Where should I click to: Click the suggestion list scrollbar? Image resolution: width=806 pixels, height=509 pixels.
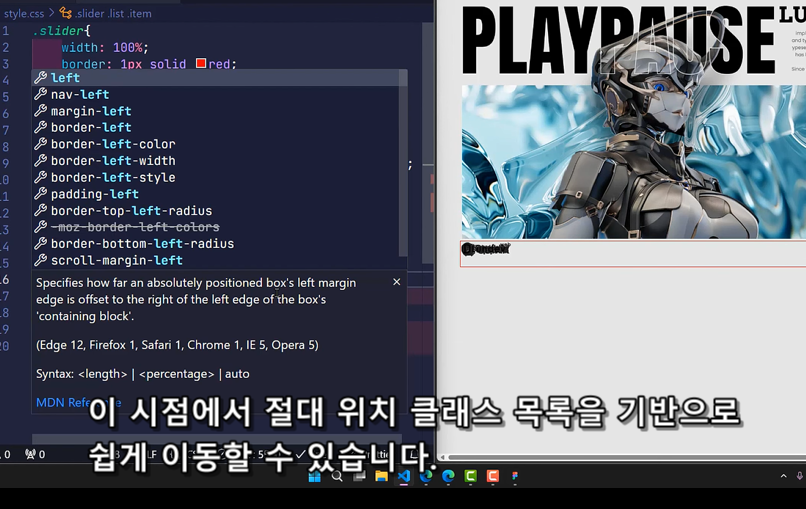403,165
